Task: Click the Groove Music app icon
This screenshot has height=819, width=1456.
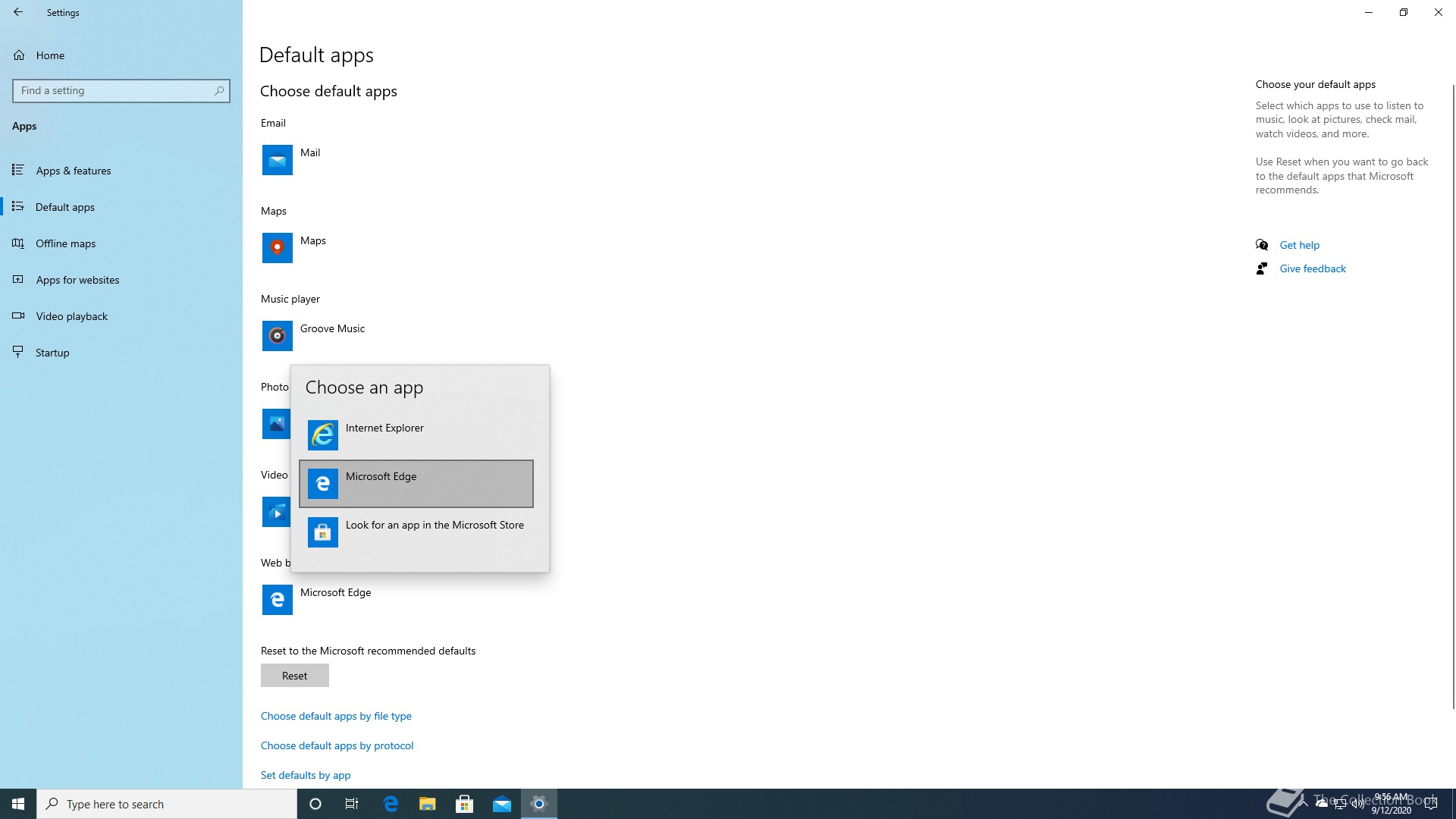Action: click(x=277, y=336)
